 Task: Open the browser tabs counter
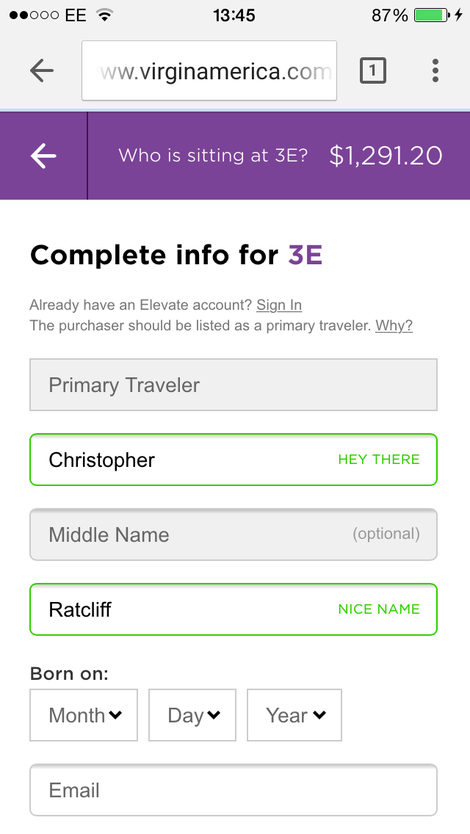pos(373,70)
